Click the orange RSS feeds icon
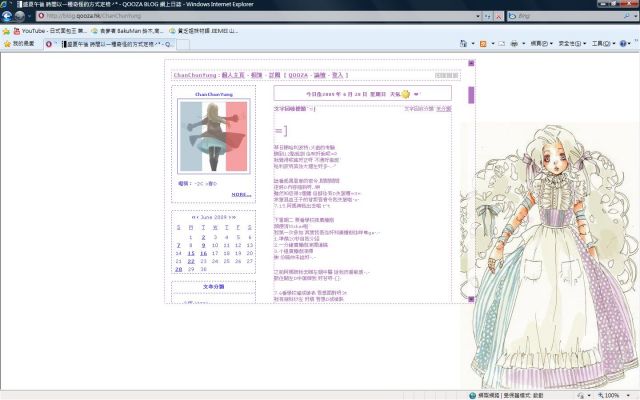Screen dimensions: 640x400 tap(483, 43)
